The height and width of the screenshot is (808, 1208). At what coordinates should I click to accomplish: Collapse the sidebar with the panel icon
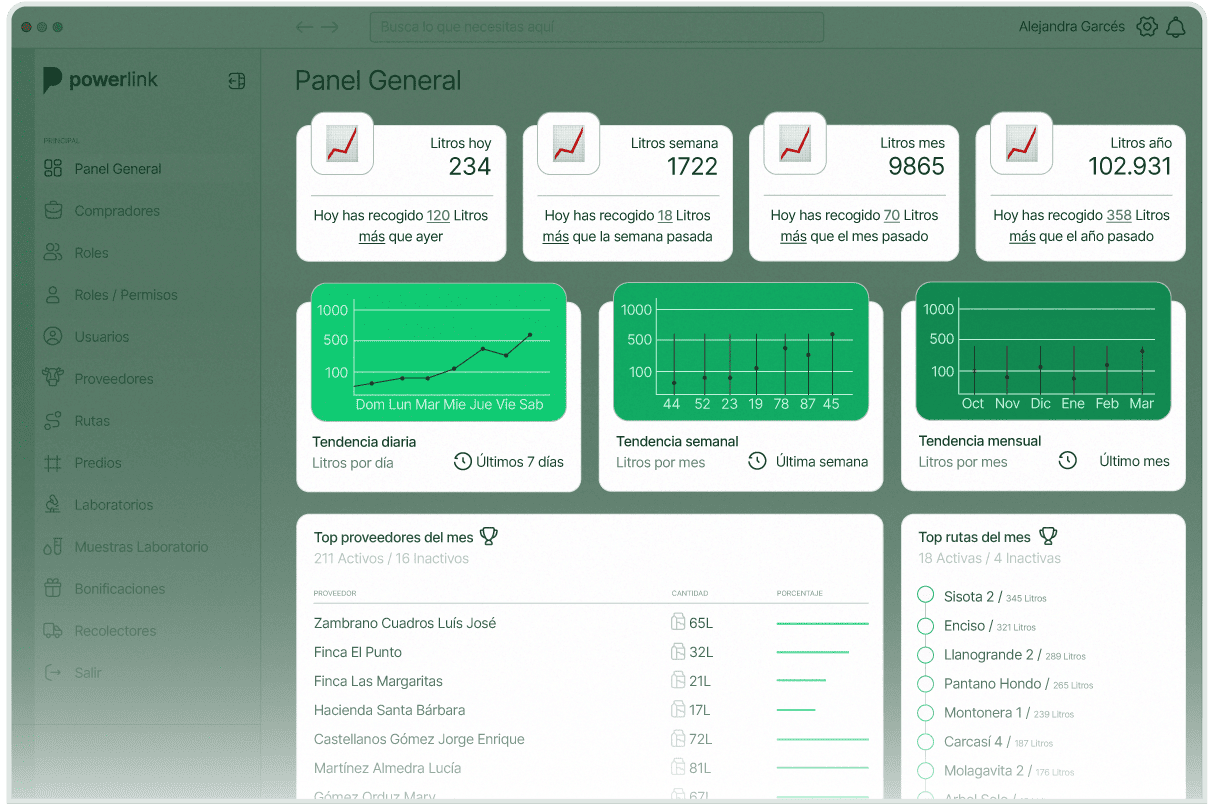236,81
